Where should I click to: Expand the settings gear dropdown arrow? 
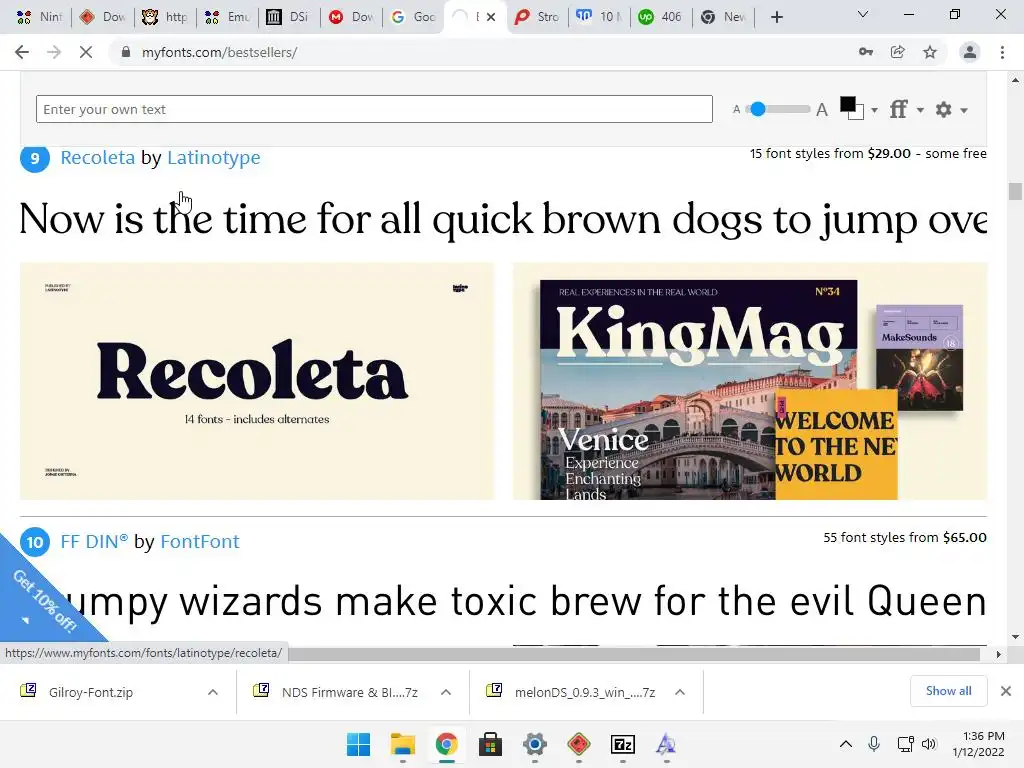click(x=964, y=110)
